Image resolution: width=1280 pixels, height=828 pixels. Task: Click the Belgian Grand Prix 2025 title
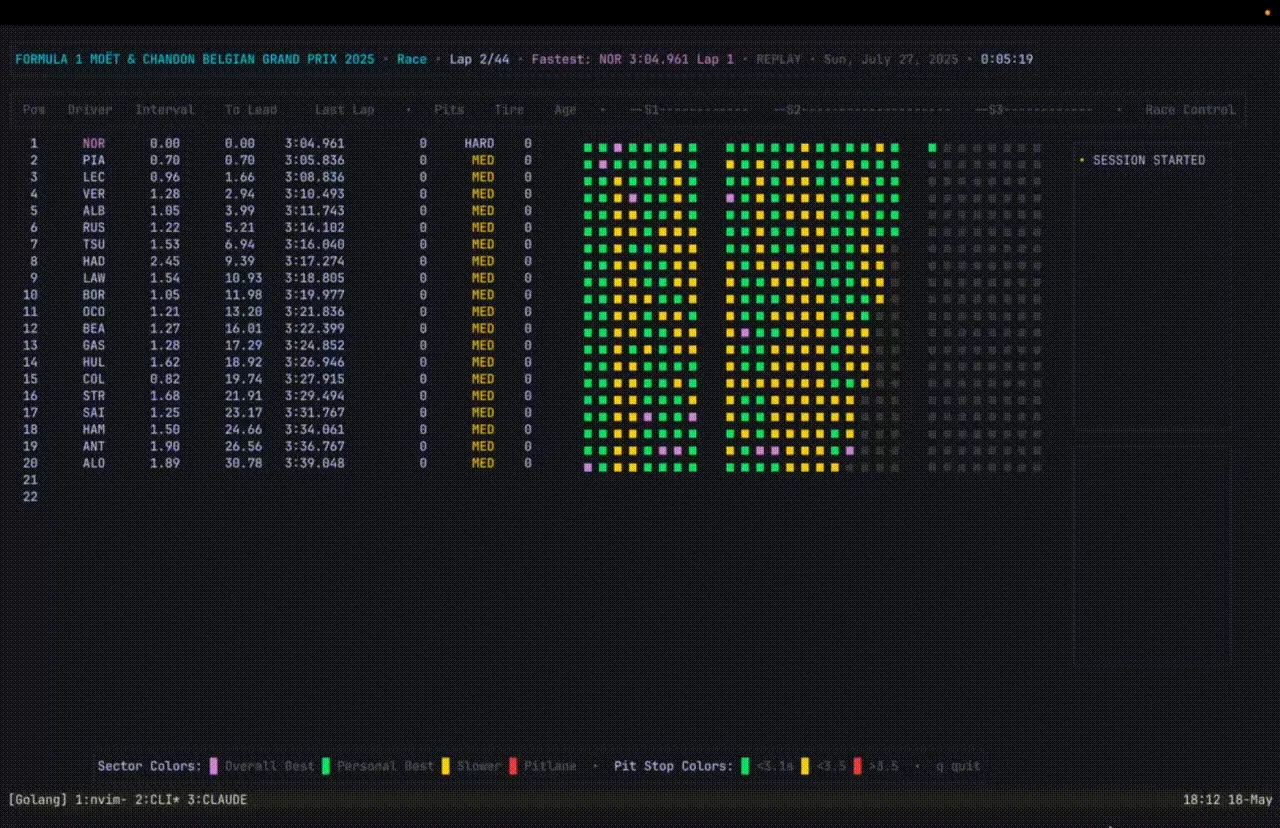click(195, 59)
